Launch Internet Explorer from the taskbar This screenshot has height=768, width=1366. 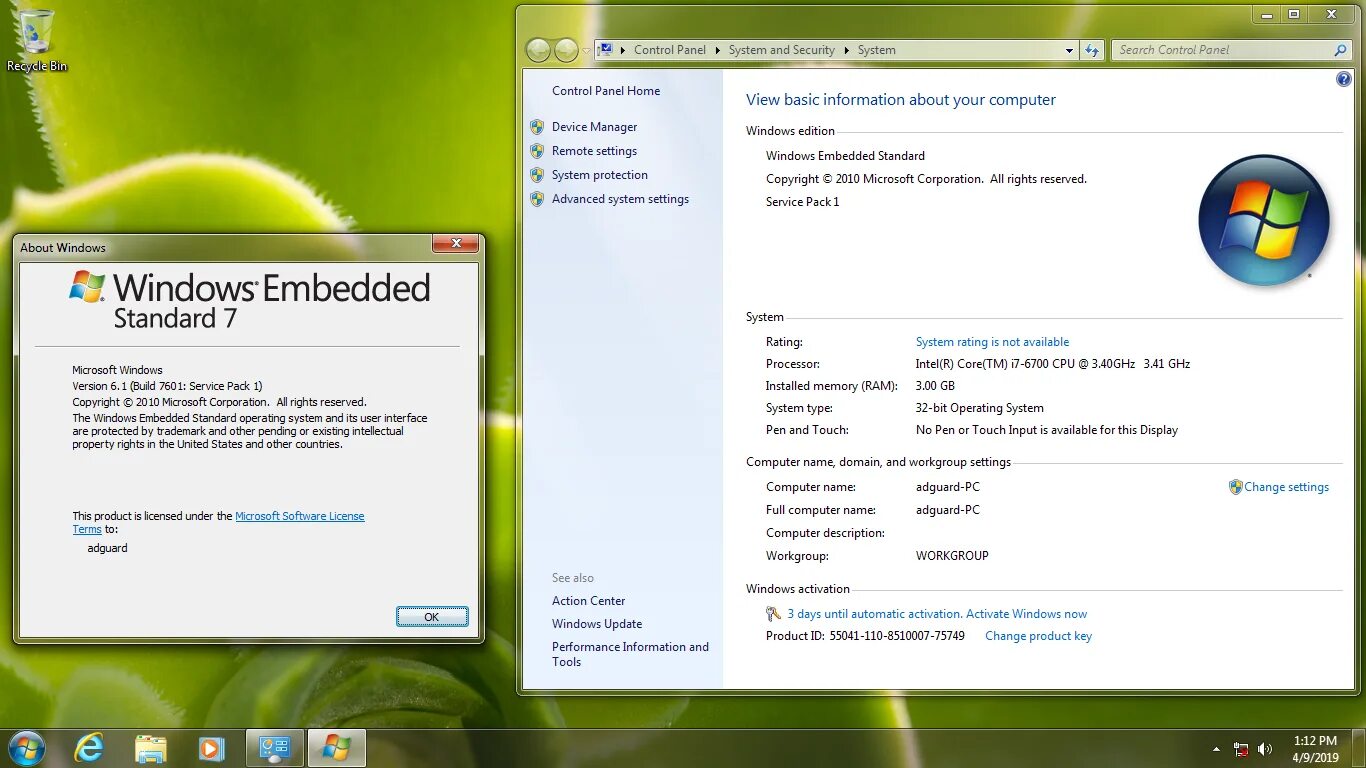tap(90, 748)
